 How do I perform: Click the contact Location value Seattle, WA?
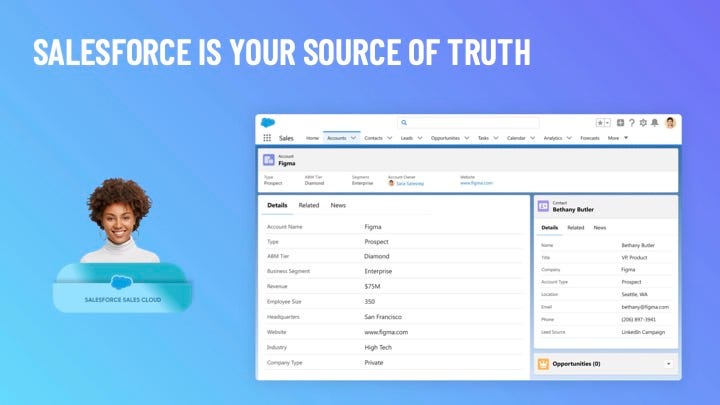(x=635, y=294)
